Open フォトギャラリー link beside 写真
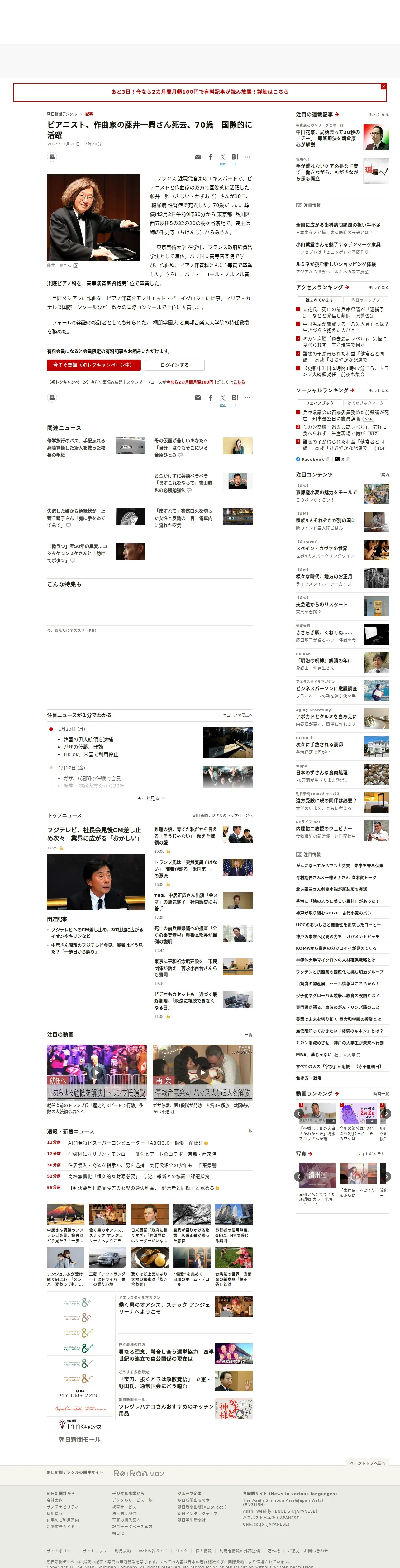This screenshot has width=400, height=1568. click(373, 1154)
